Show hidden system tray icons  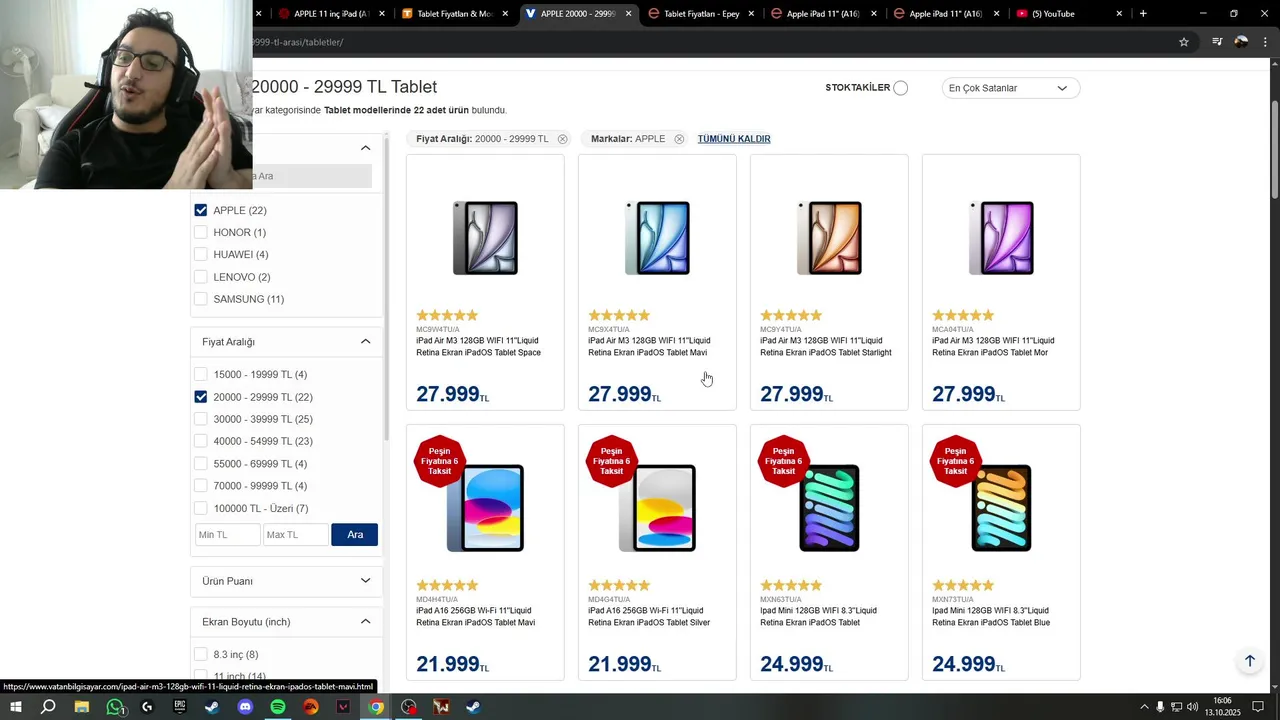1144,707
